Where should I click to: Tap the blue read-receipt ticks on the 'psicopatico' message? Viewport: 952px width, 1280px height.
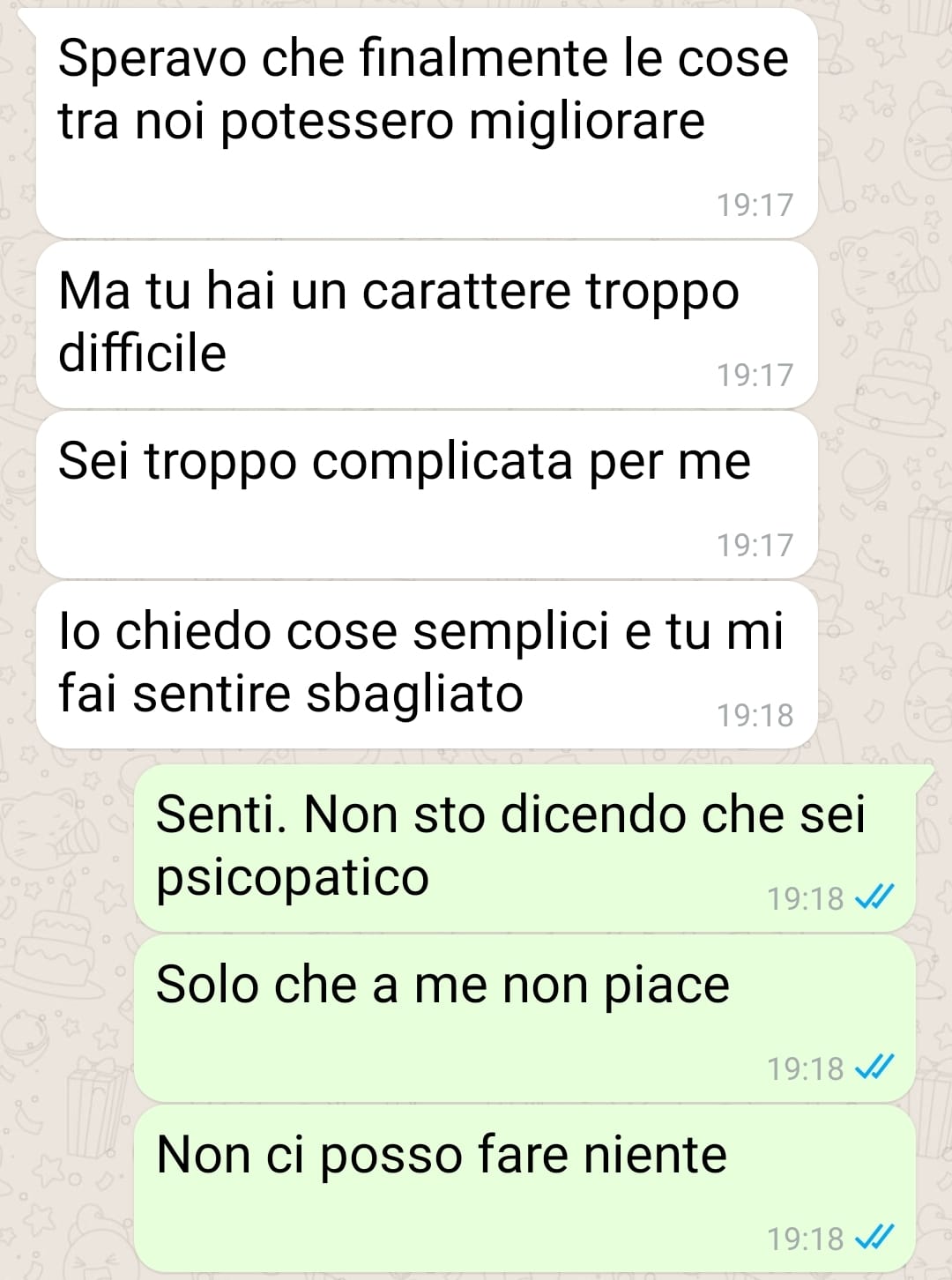click(875, 897)
